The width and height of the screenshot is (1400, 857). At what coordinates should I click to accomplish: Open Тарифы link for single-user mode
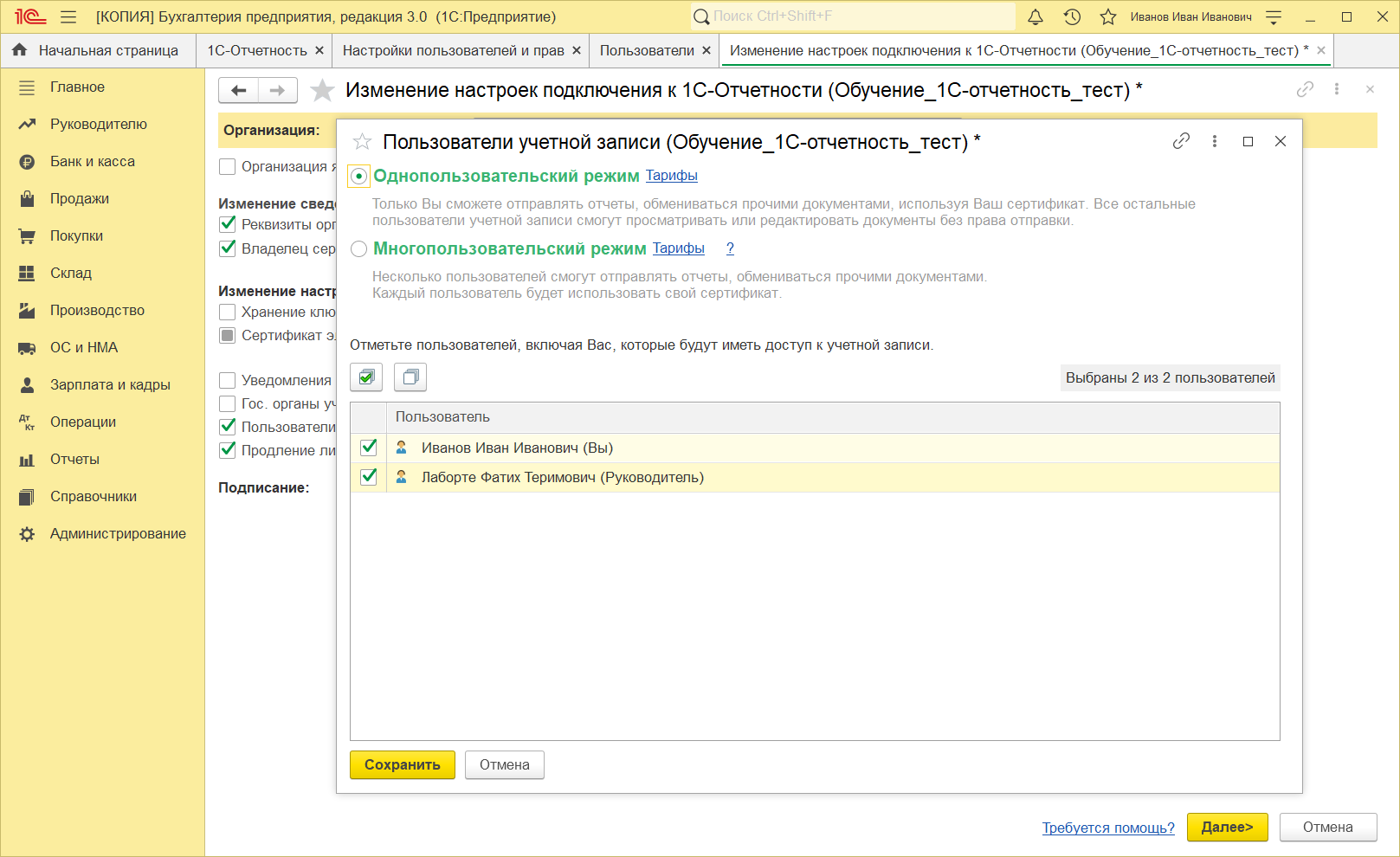pyautogui.click(x=672, y=176)
